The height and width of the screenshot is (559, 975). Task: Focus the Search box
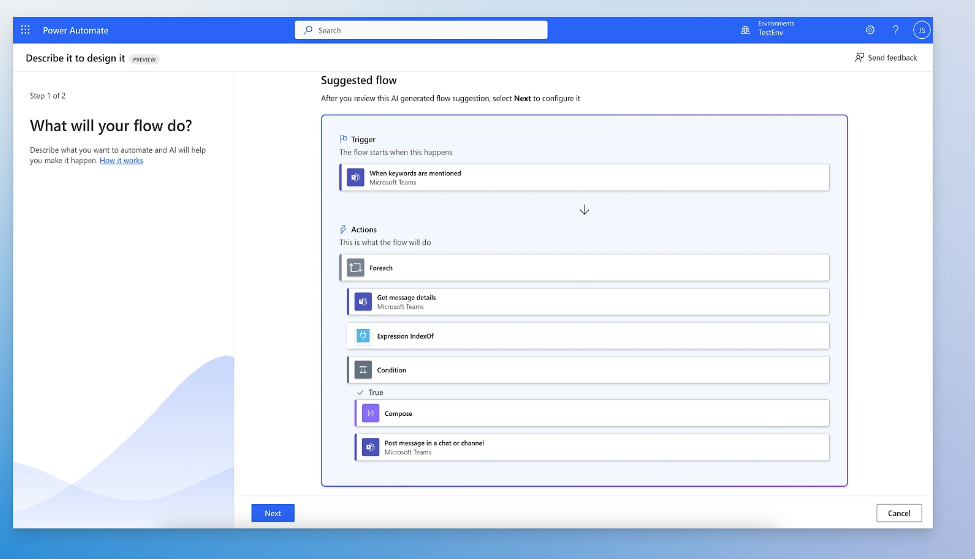(421, 30)
